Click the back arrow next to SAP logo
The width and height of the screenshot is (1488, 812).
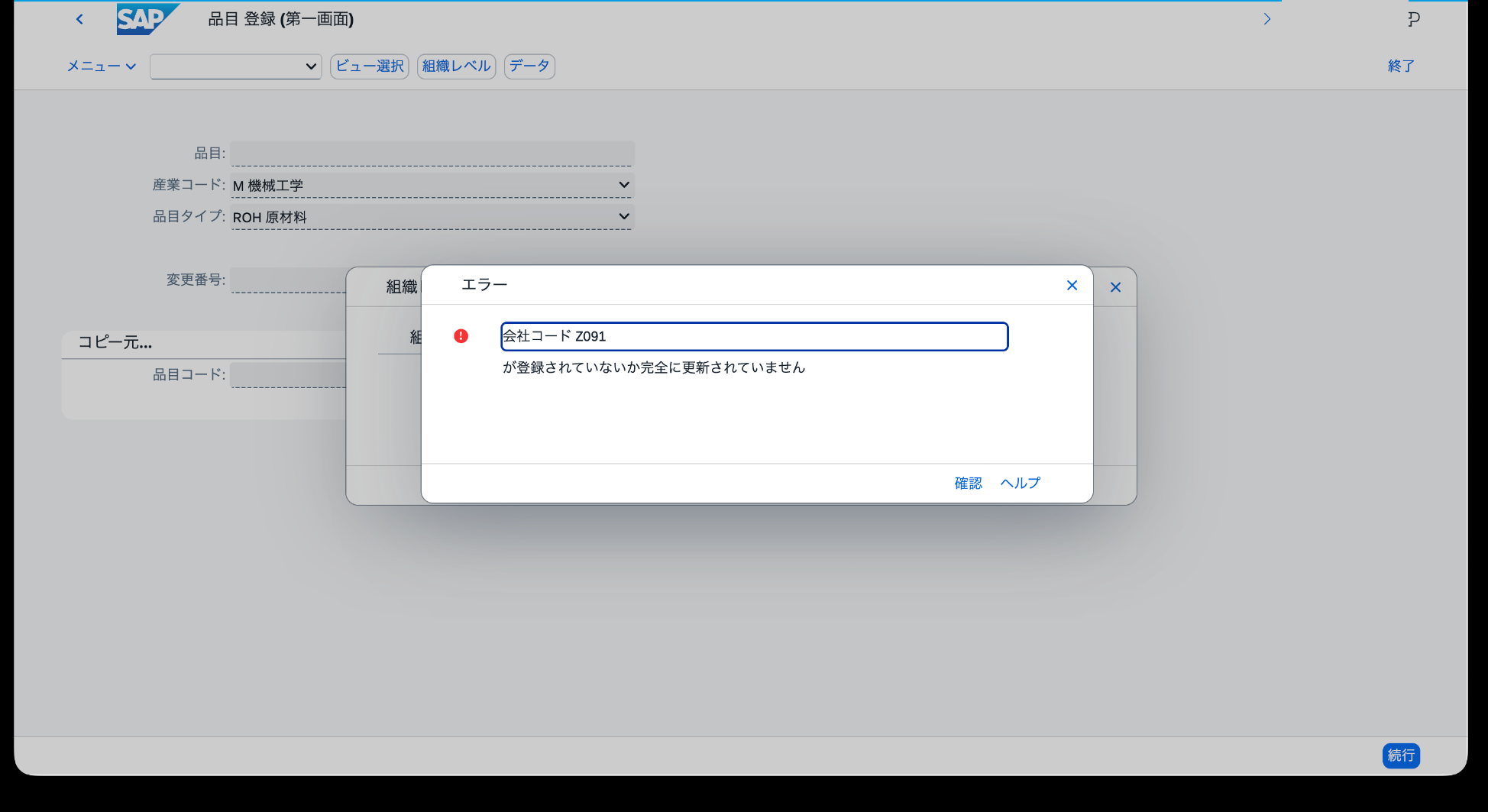pos(79,19)
